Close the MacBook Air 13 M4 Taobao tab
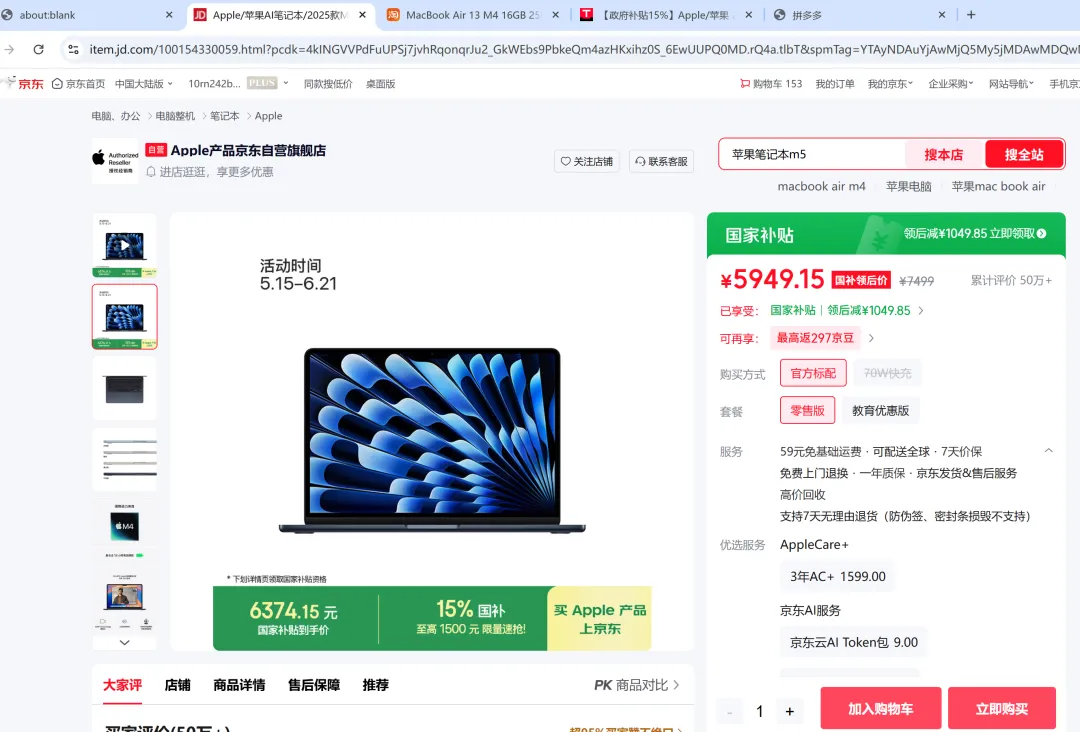This screenshot has width=1080, height=732. tap(555, 14)
